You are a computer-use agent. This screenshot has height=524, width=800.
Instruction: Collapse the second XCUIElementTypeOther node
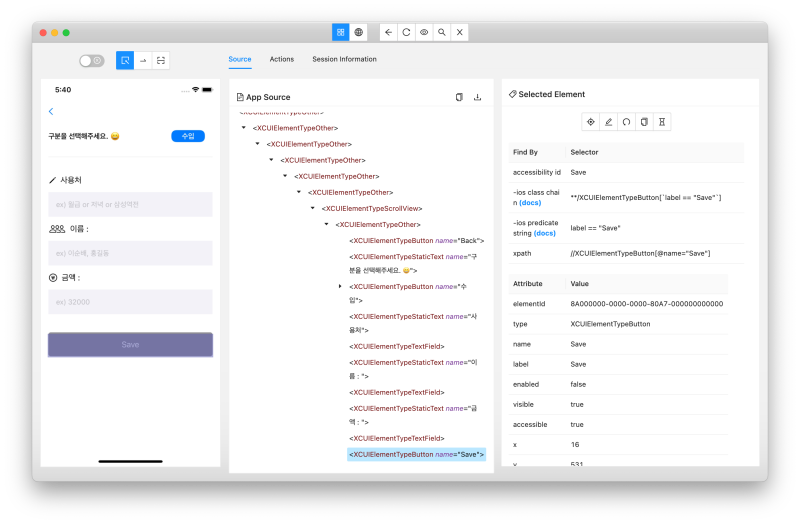[x=258, y=144]
